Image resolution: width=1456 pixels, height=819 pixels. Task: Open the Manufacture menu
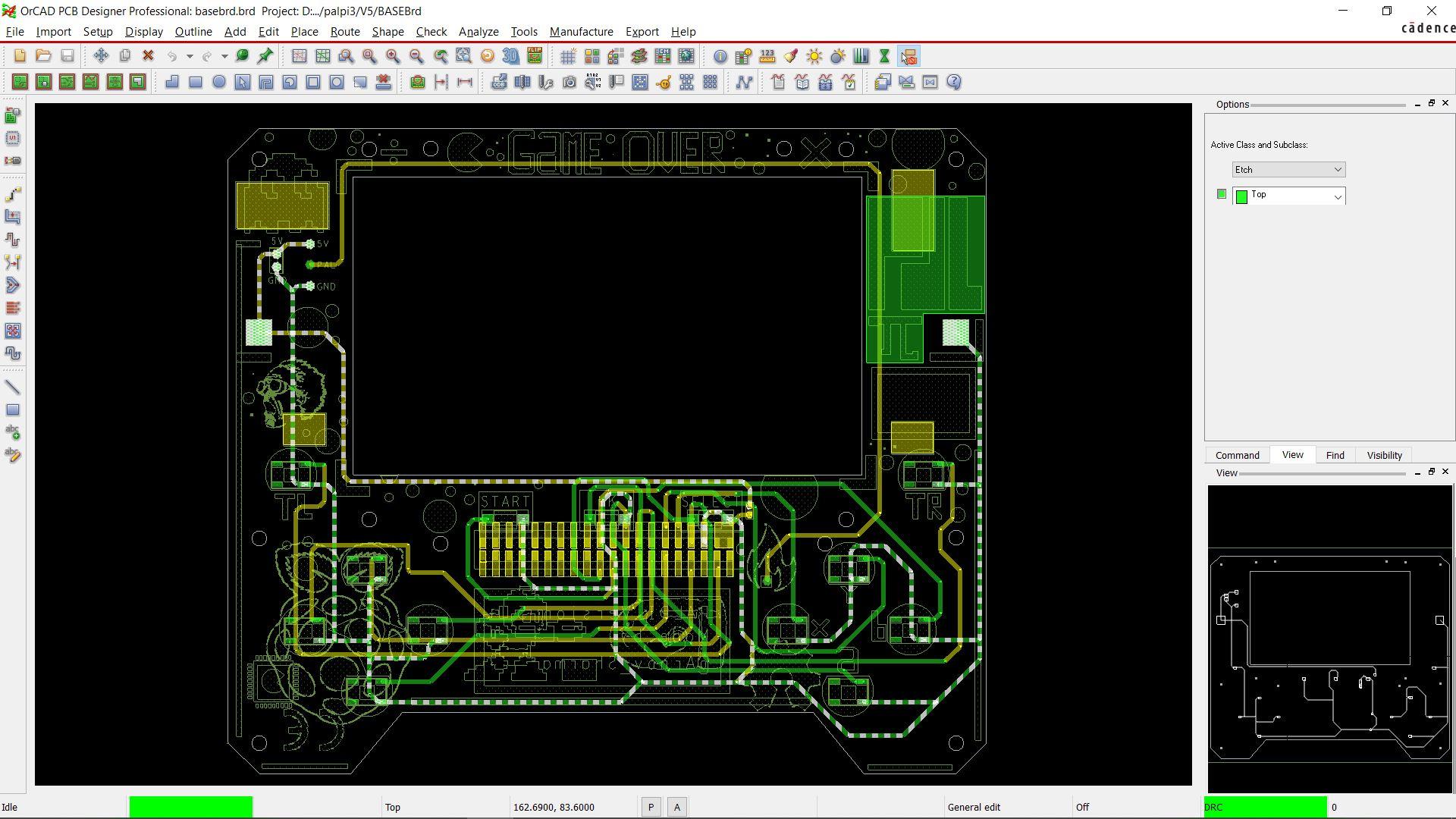tap(581, 32)
